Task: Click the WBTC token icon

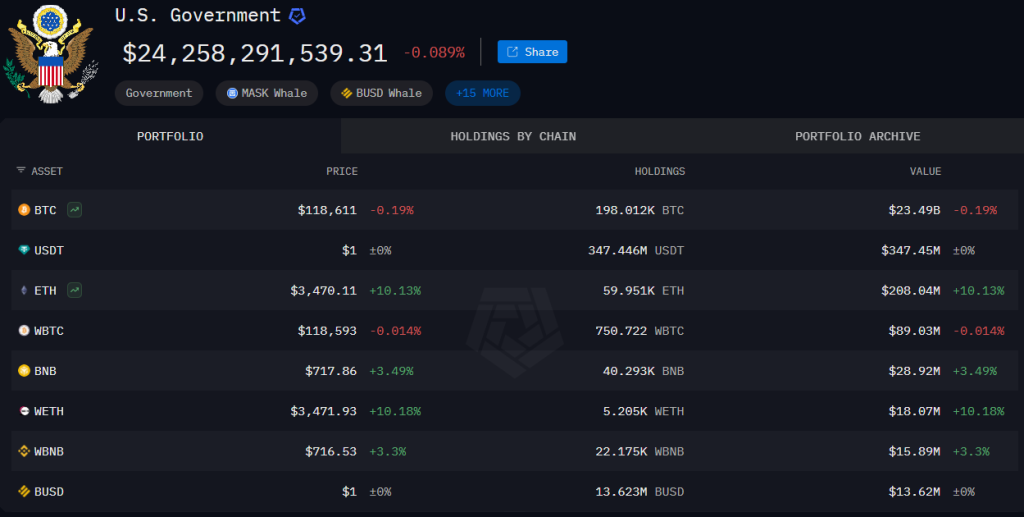Action: (x=24, y=330)
